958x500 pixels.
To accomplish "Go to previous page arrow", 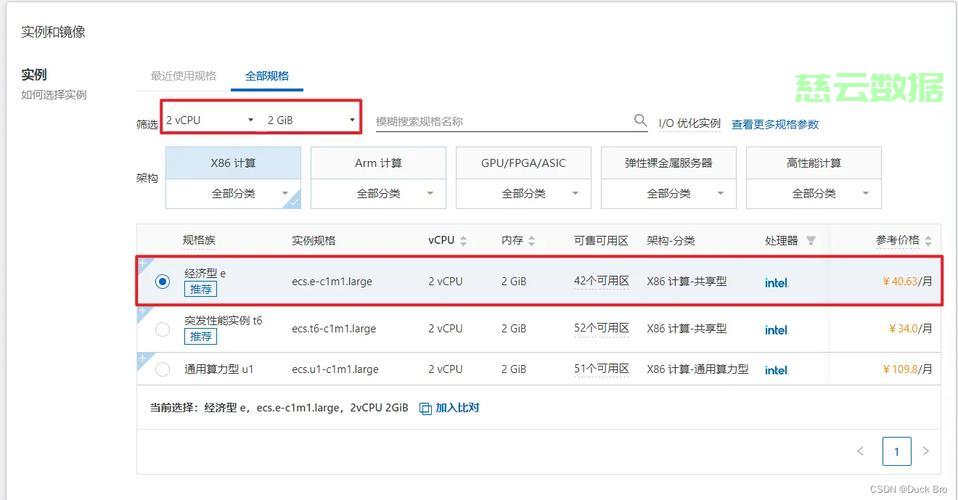I will (860, 452).
